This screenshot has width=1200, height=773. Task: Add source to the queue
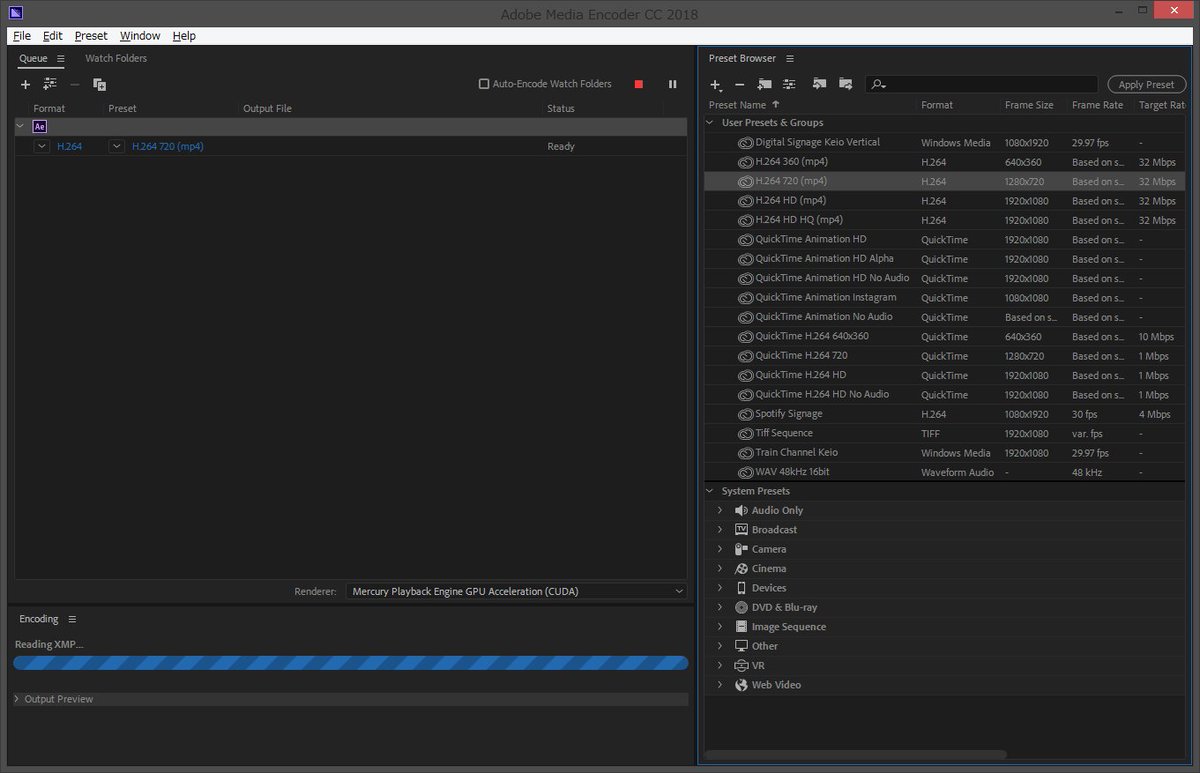(x=26, y=85)
